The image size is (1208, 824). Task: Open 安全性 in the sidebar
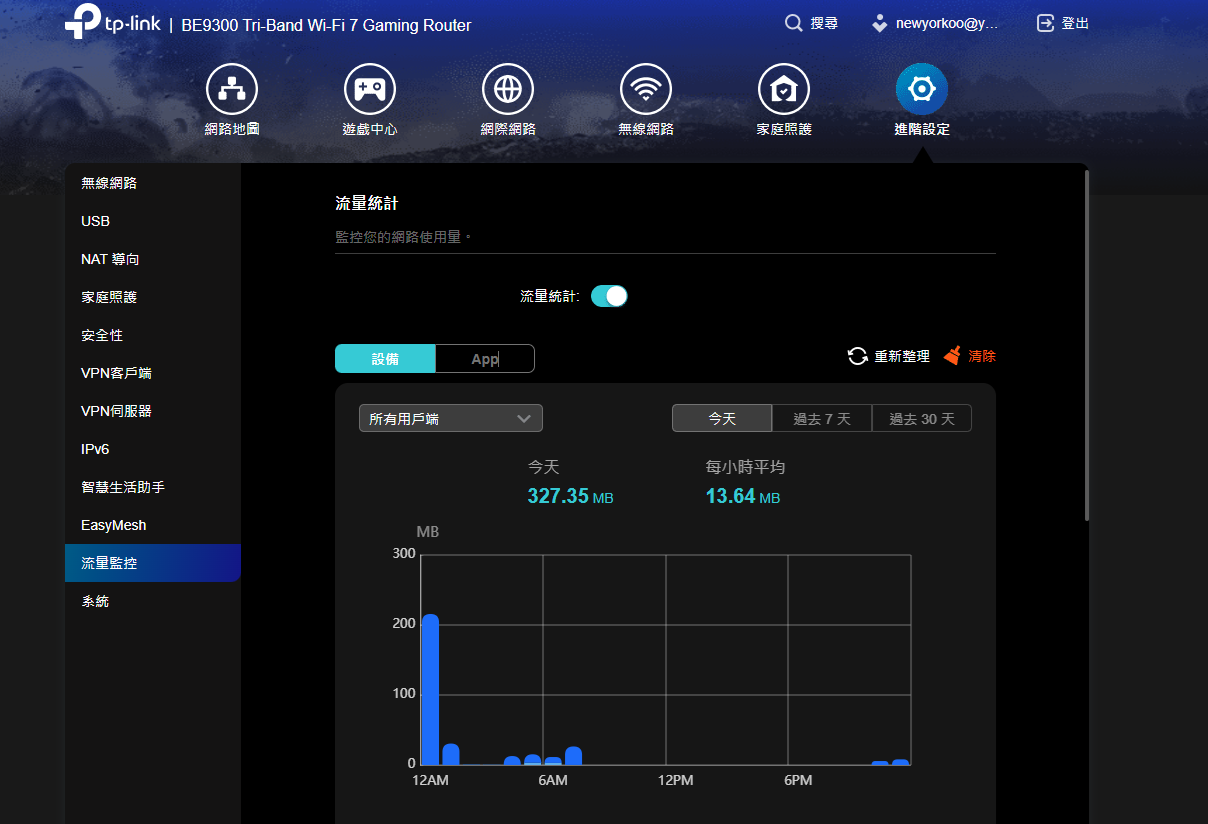coord(153,335)
